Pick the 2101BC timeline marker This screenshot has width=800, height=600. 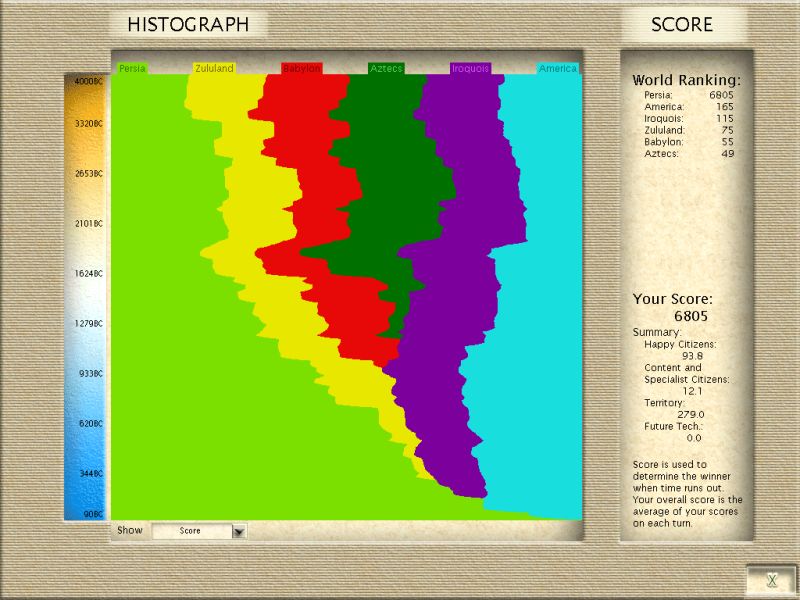[x=89, y=224]
